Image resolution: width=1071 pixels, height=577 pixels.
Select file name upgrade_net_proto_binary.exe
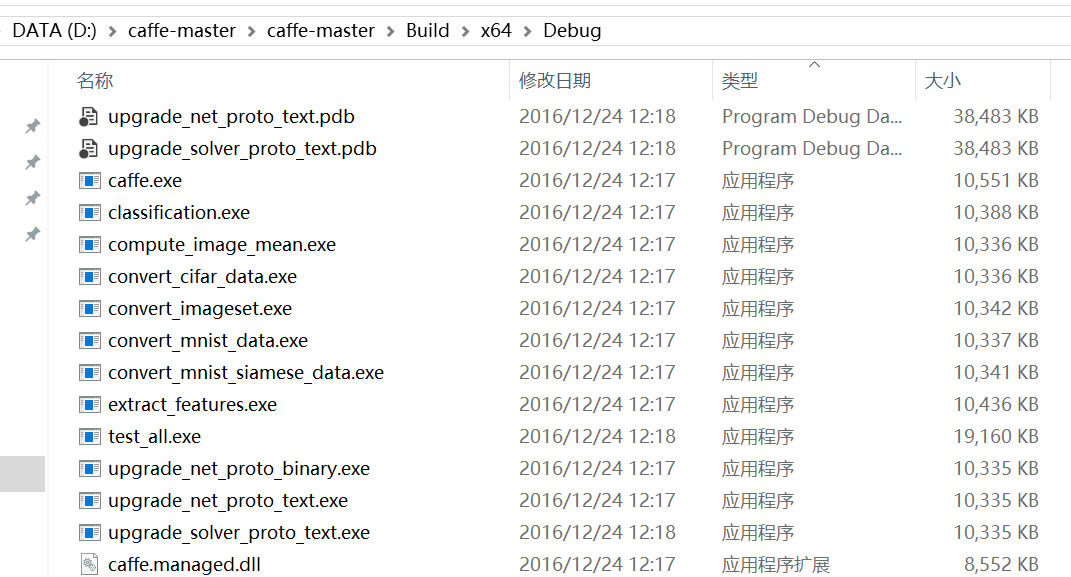click(239, 468)
